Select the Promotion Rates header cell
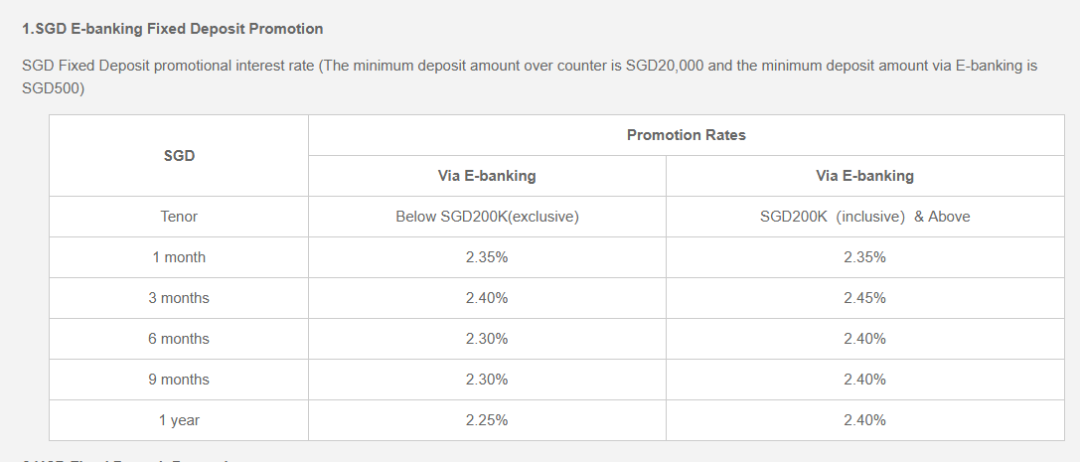Screen dimensions: 1080x462 click(686, 135)
